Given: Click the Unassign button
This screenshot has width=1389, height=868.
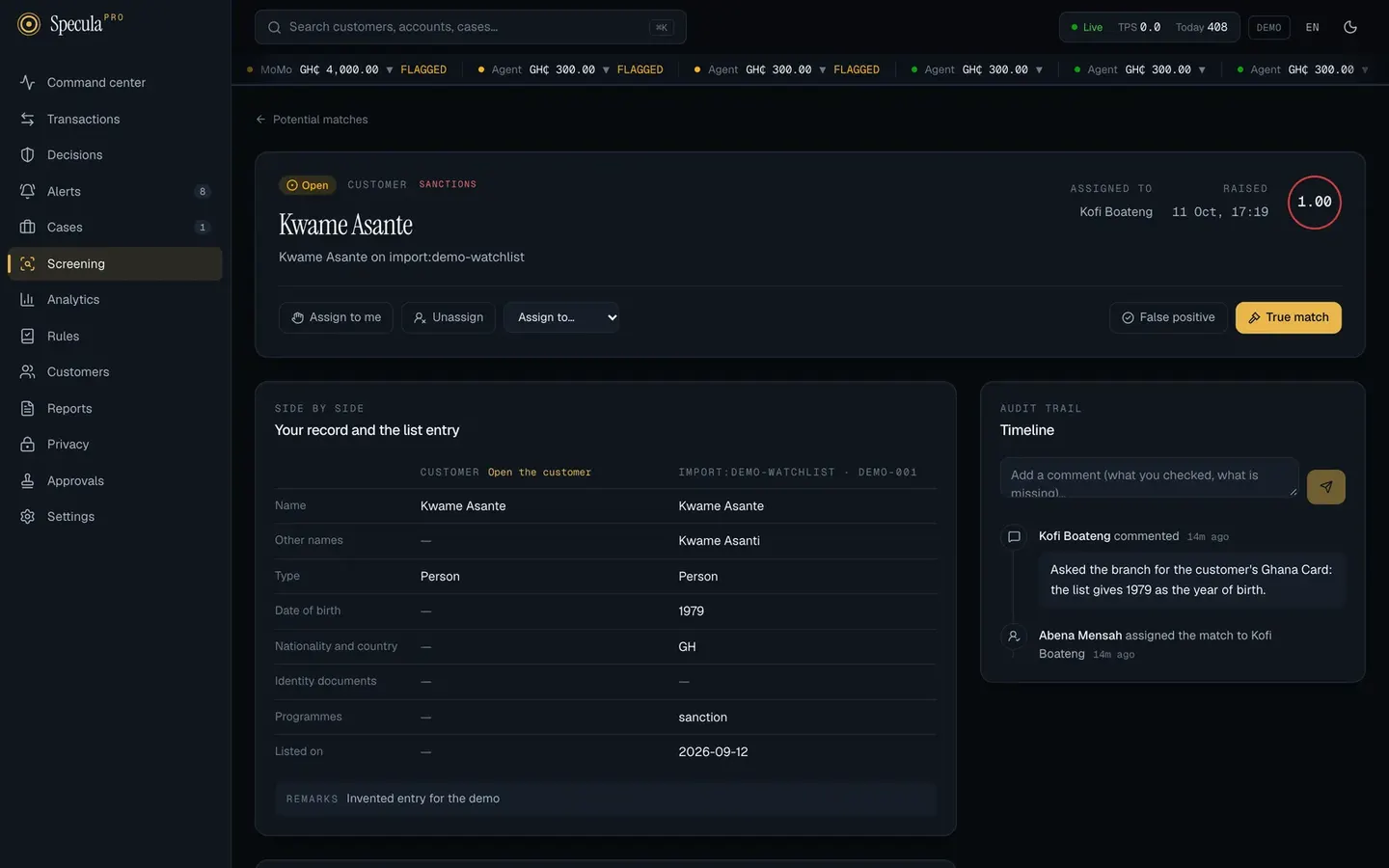Looking at the screenshot, I should [449, 317].
